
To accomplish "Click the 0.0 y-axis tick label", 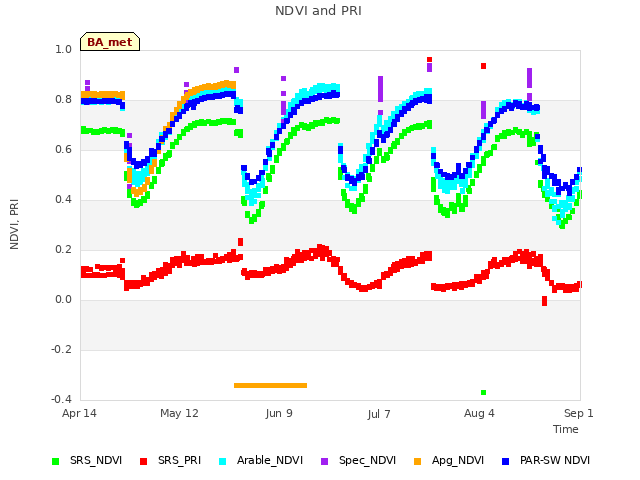I will point(63,300).
